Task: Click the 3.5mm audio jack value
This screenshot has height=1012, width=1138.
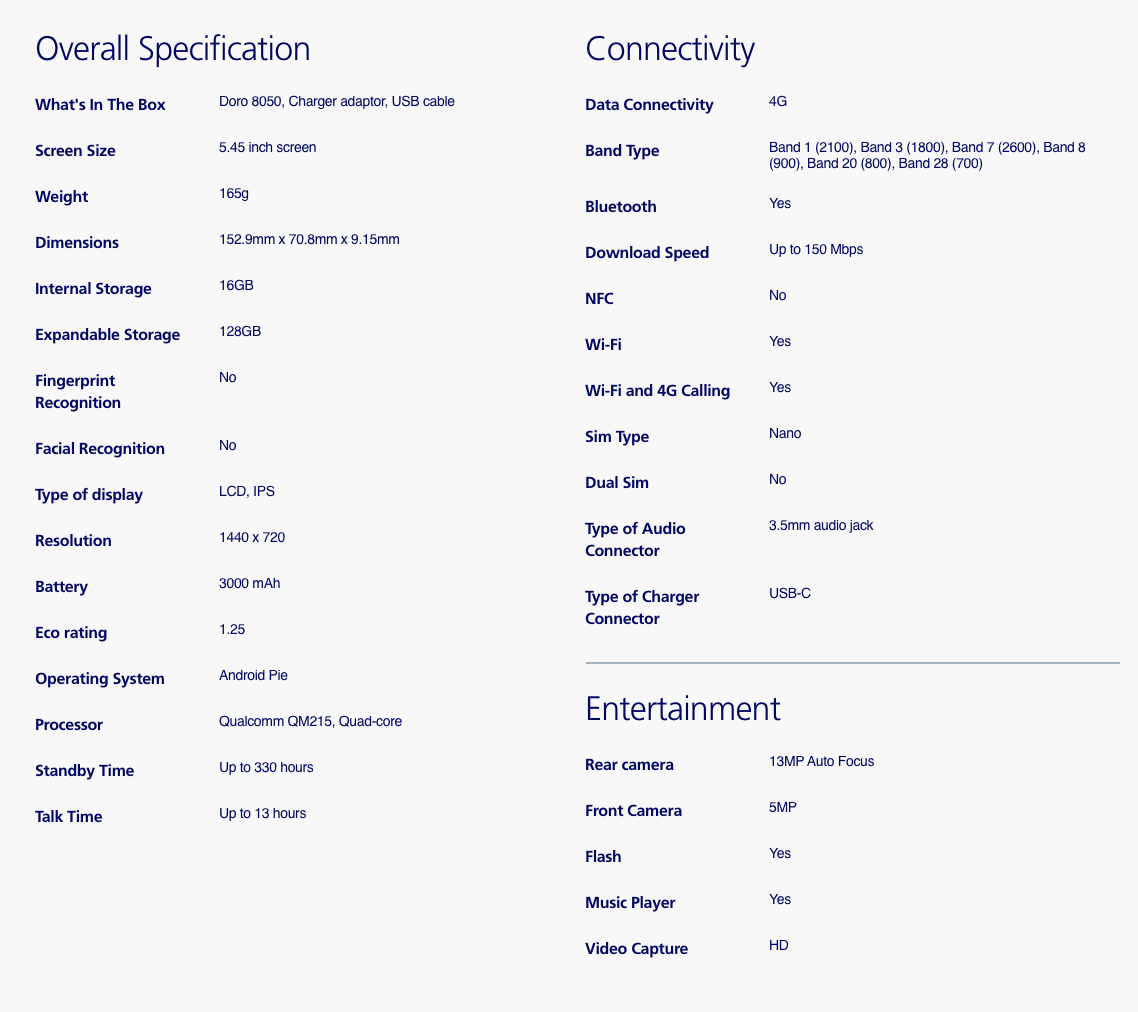Action: [820, 525]
